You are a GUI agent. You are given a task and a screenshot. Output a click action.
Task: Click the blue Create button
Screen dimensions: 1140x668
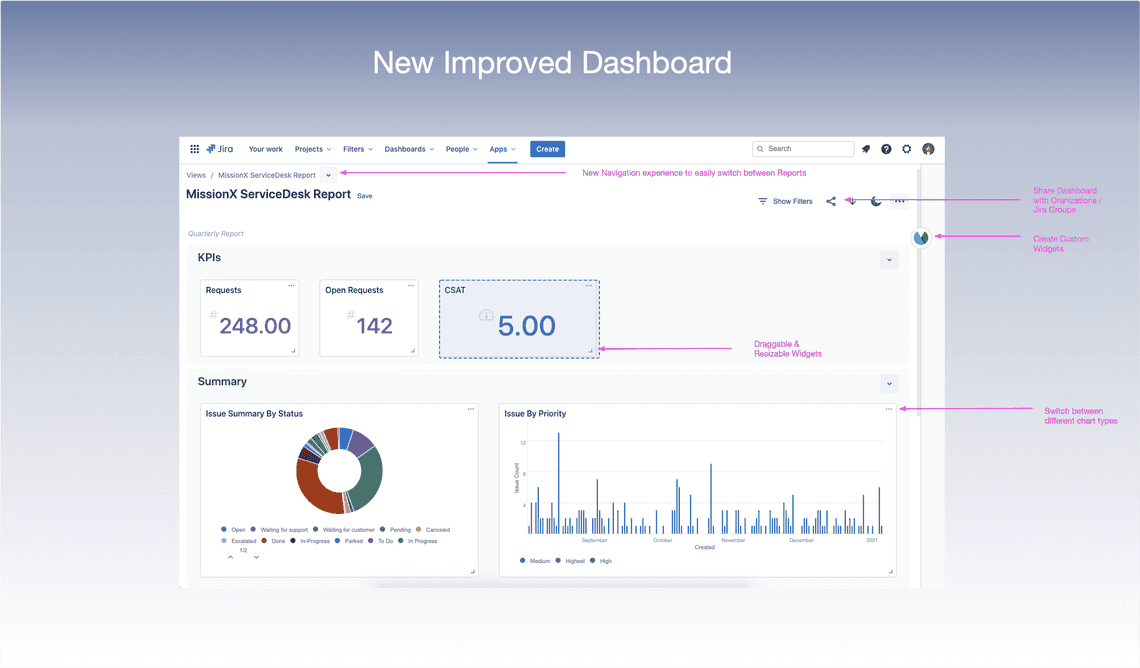(547, 148)
